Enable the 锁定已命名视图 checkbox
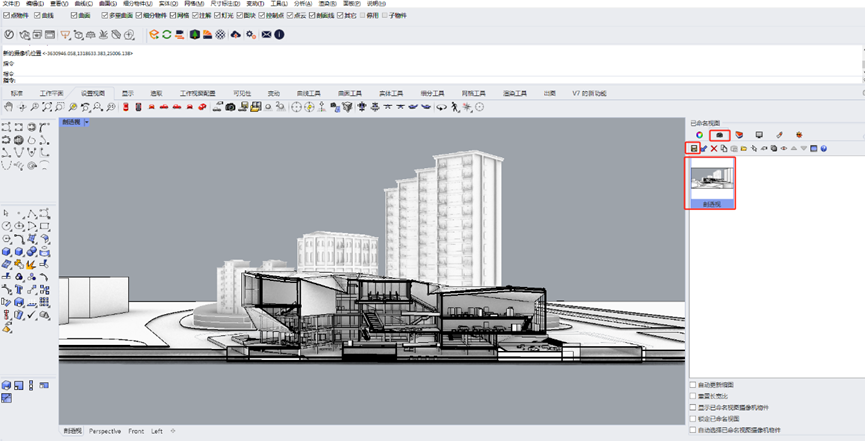The height and width of the screenshot is (441, 865). tap(694, 419)
